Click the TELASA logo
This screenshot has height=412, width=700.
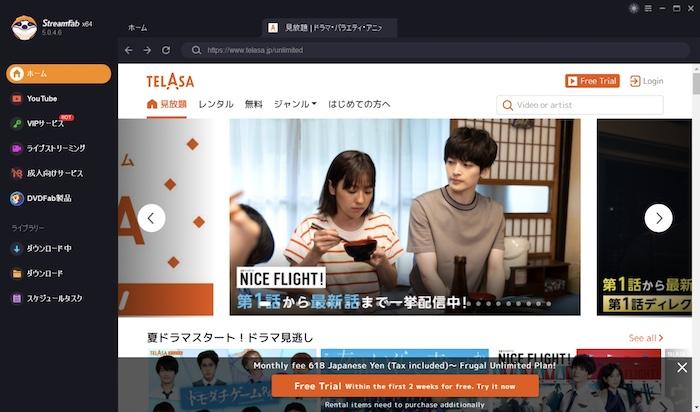(x=170, y=81)
